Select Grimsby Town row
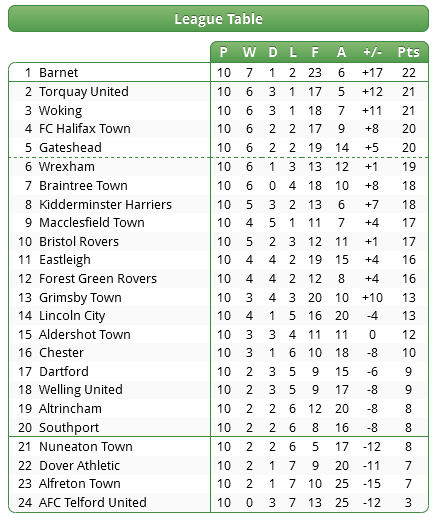 click(218, 297)
